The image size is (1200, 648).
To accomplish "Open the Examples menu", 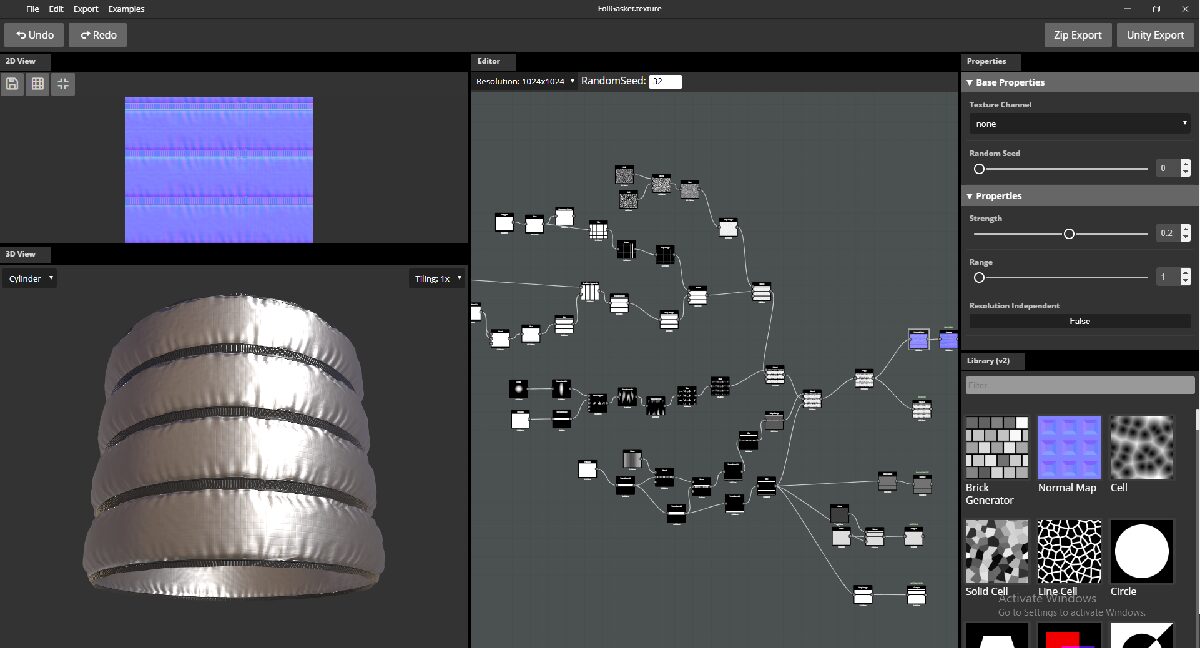I will pos(126,8).
